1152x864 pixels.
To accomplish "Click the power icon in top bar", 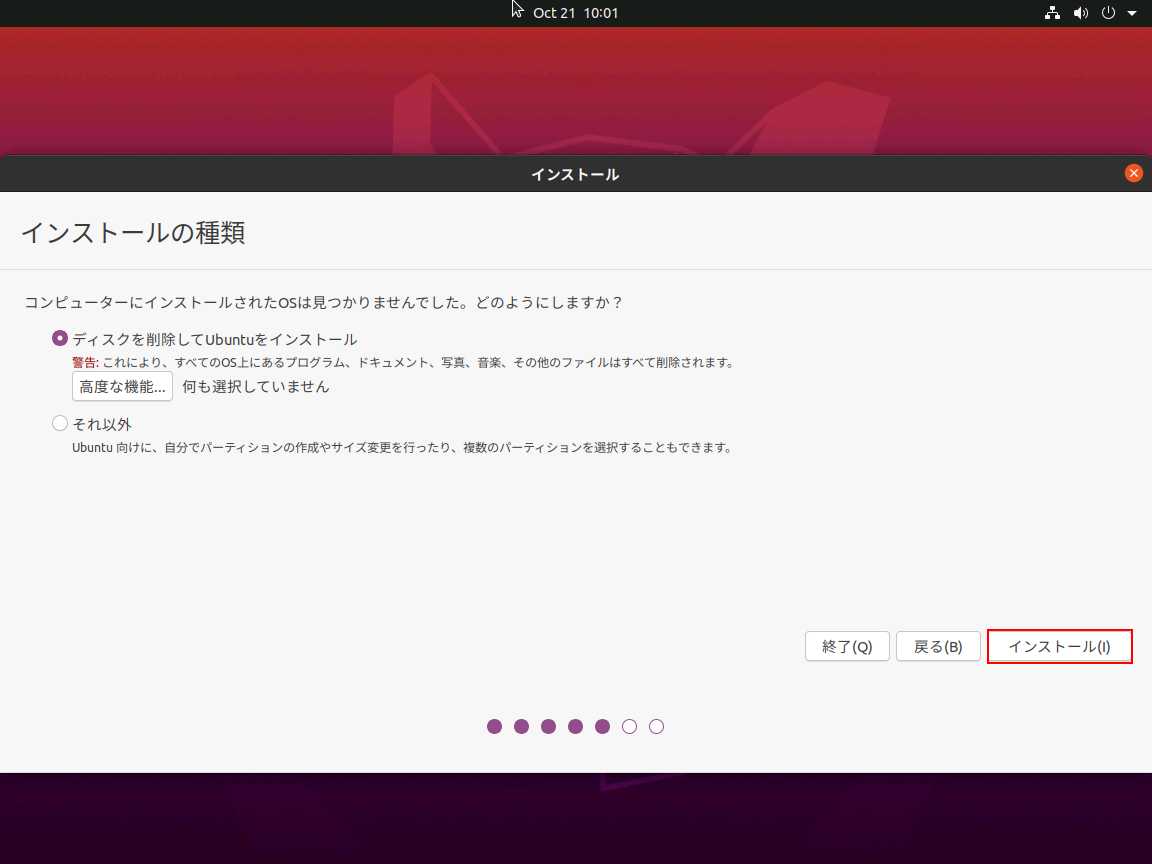I will 1108,13.
